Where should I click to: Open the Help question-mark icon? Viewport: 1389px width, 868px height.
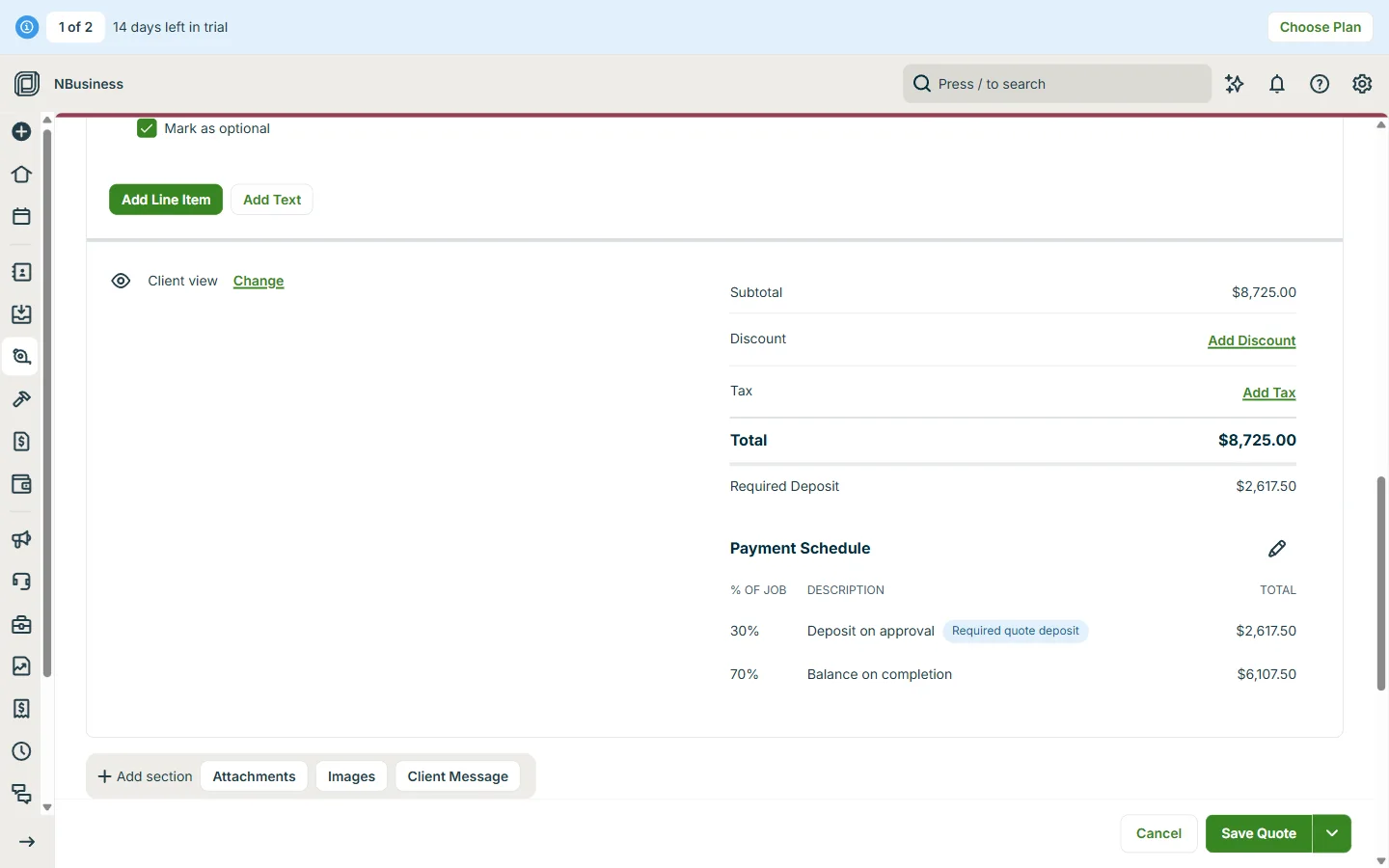1320,84
